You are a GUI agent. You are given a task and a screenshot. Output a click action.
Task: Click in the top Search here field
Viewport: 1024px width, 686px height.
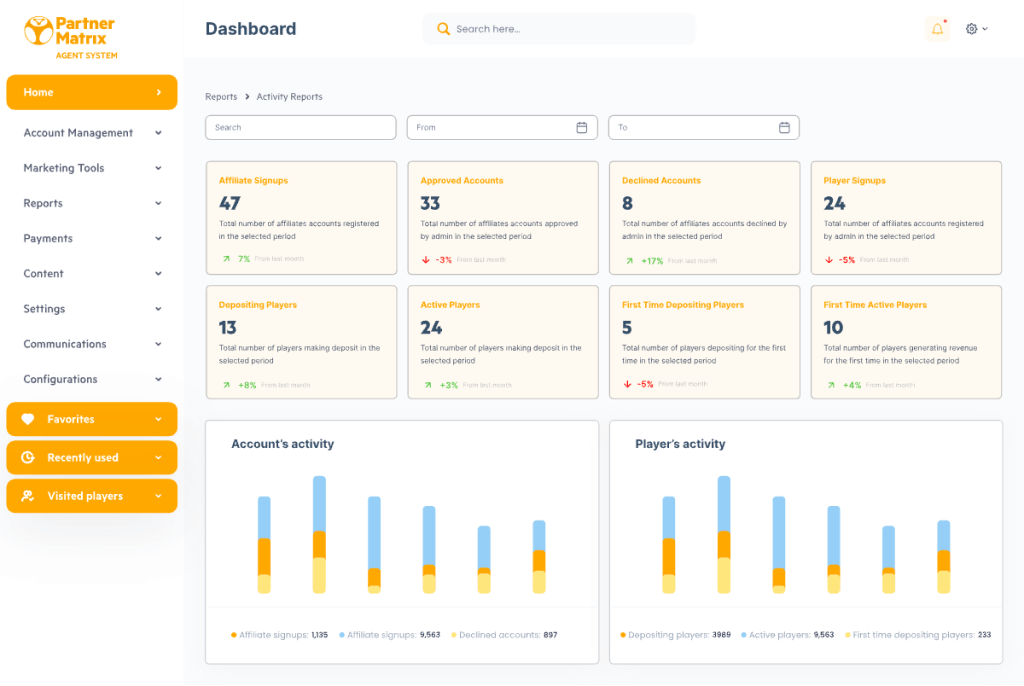(x=559, y=29)
